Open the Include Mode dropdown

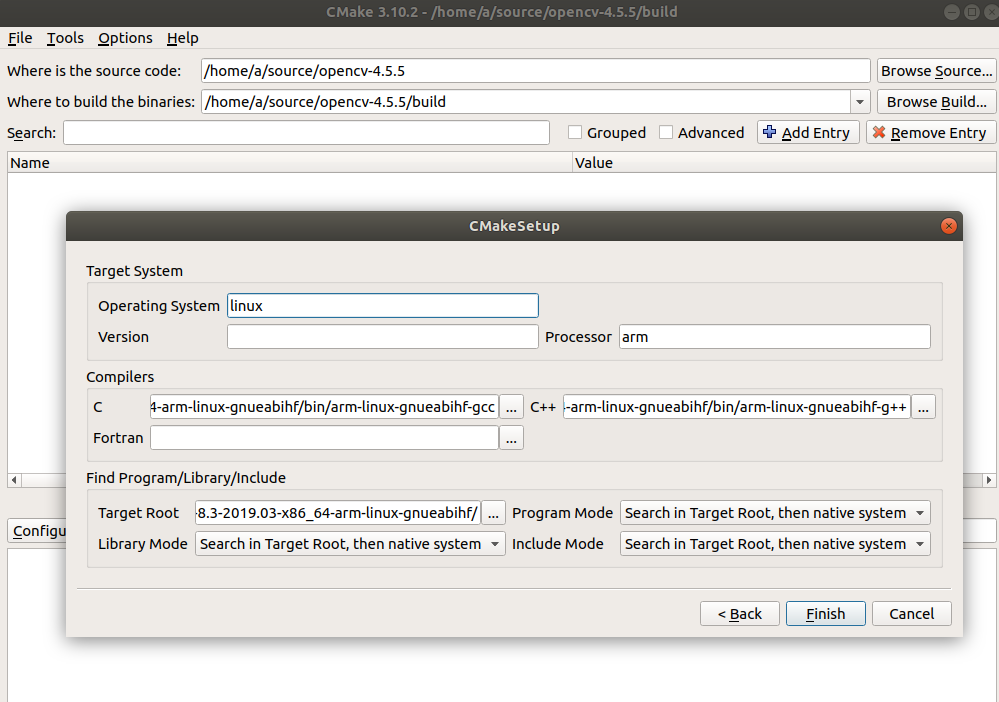pos(775,544)
